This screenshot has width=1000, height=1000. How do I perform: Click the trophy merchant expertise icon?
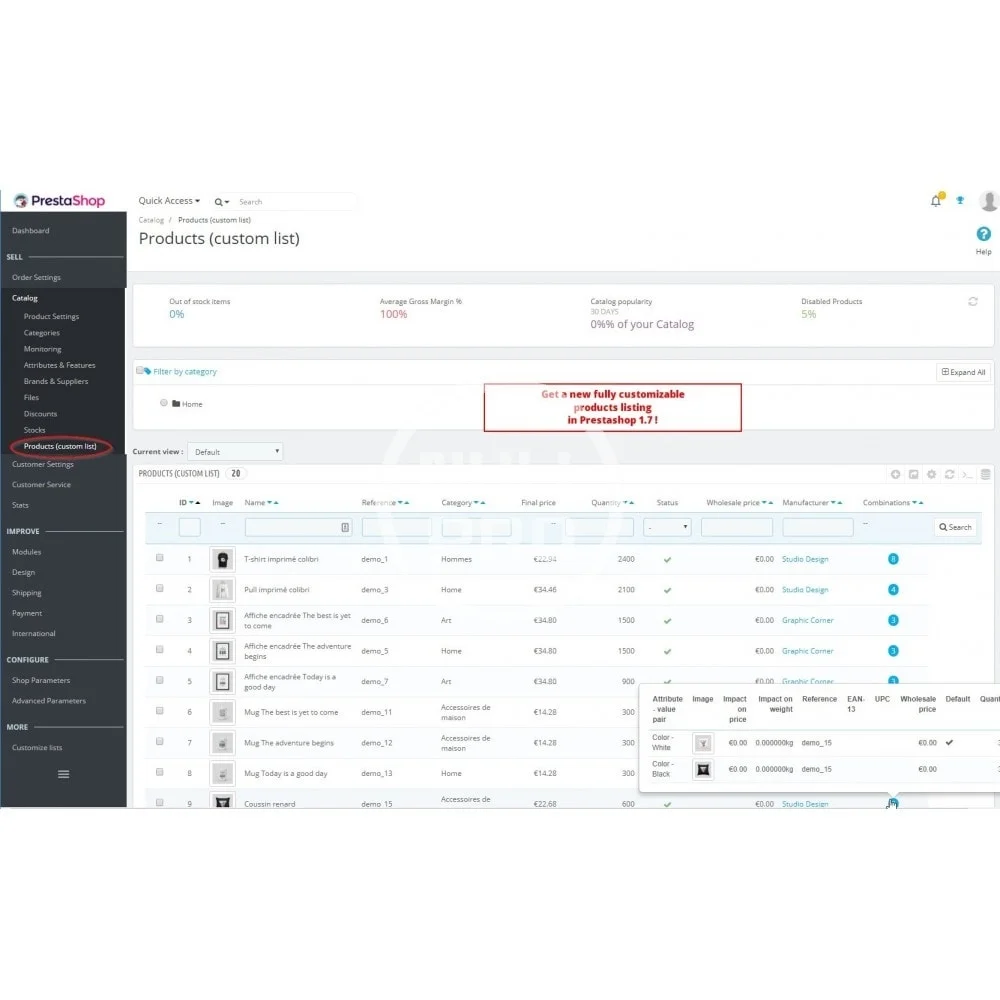coord(960,200)
